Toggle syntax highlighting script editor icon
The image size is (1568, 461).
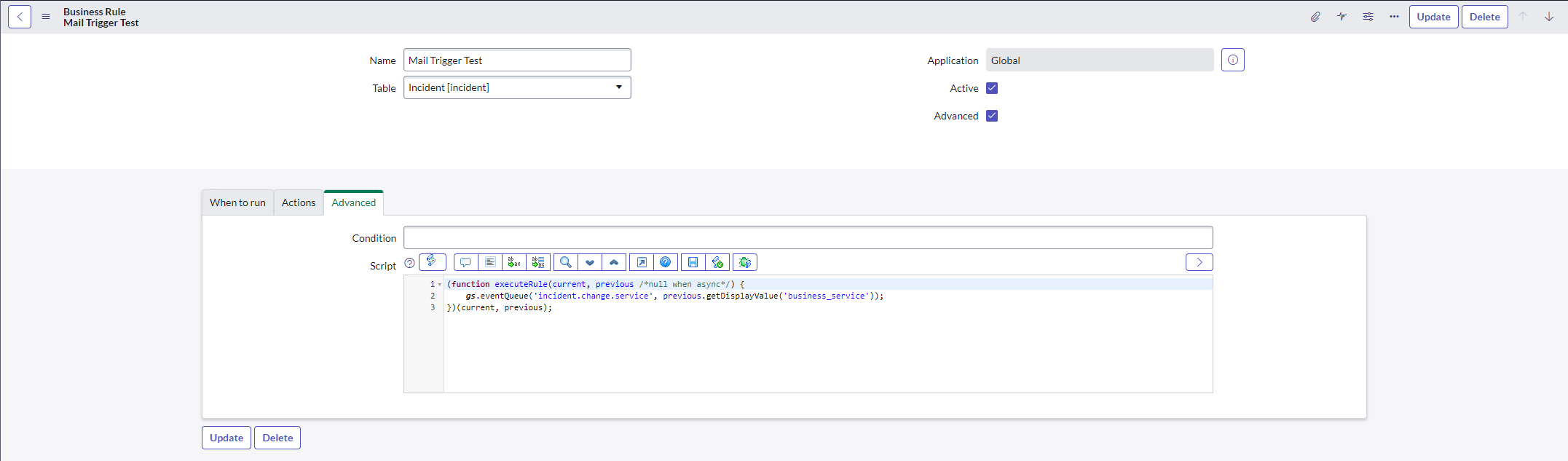tap(433, 261)
